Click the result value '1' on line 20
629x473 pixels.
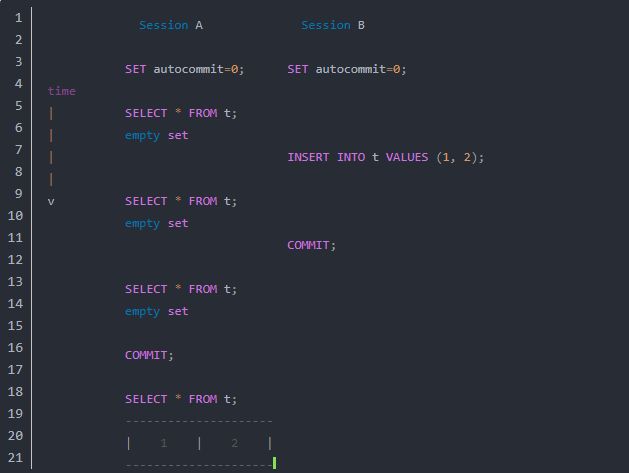tap(164, 443)
